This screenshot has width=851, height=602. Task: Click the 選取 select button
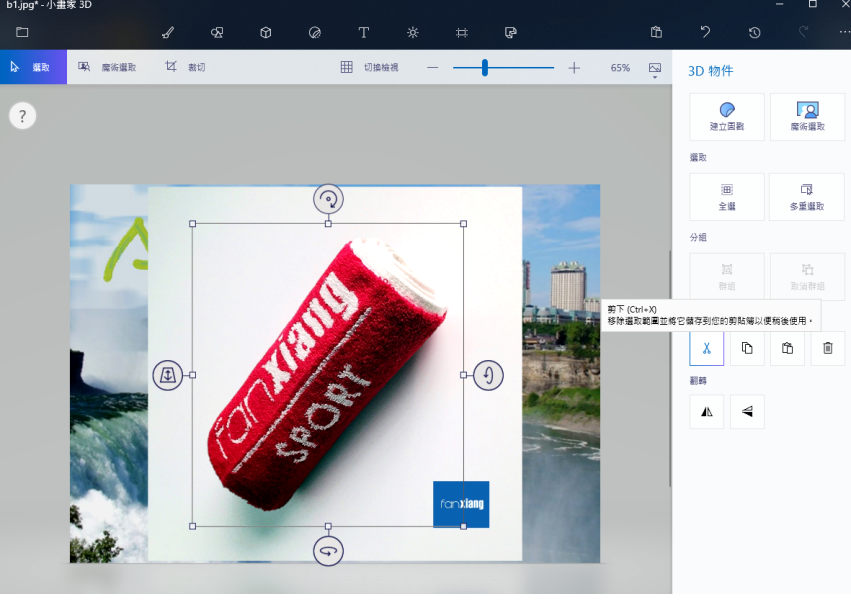coord(33,67)
